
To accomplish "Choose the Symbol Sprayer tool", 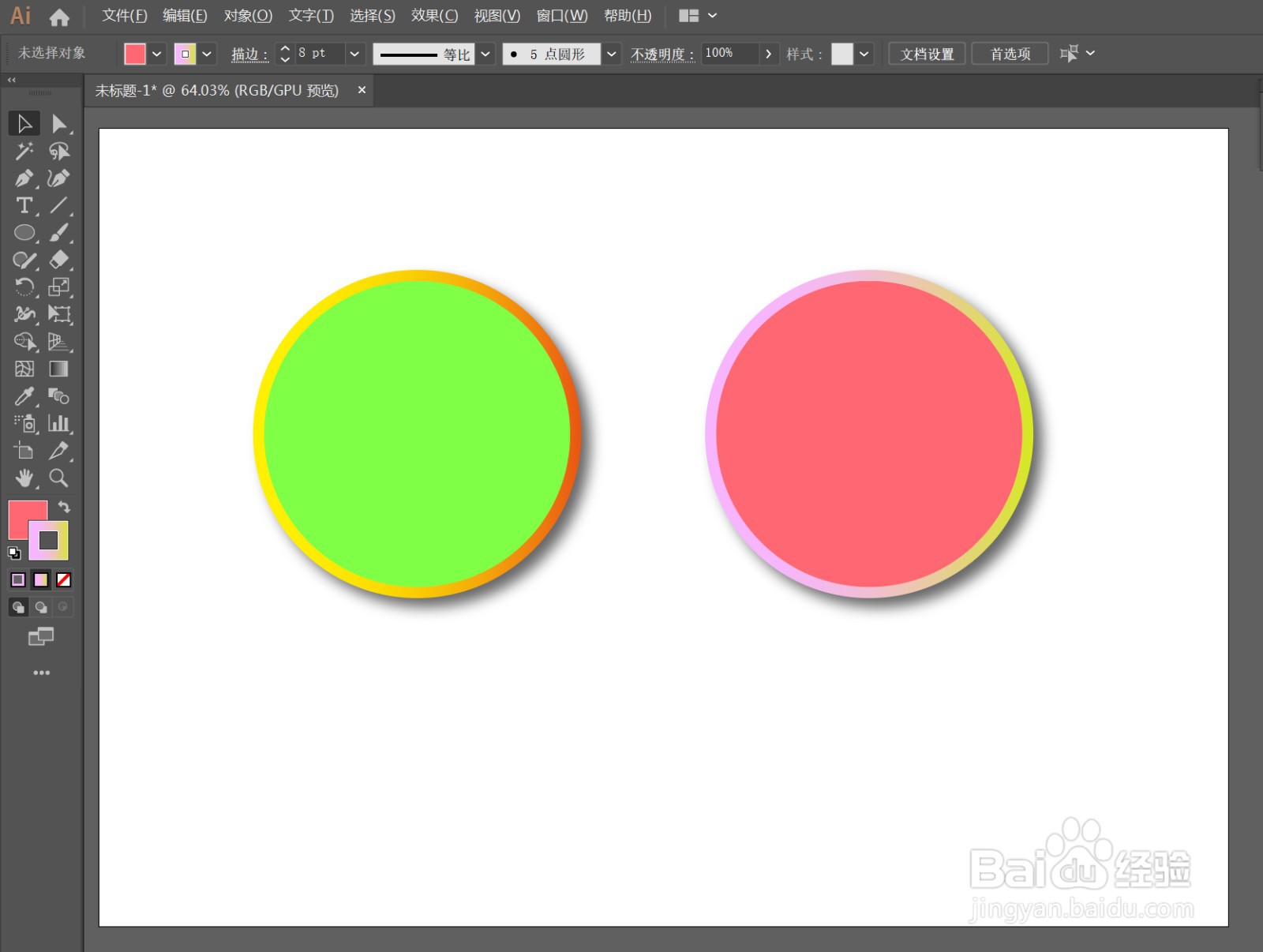I will click(24, 423).
